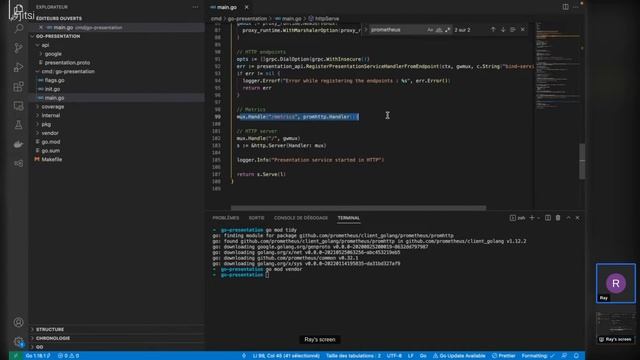Click tab size indicator in status bar
The image size is (640, 360).
[x=353, y=356]
